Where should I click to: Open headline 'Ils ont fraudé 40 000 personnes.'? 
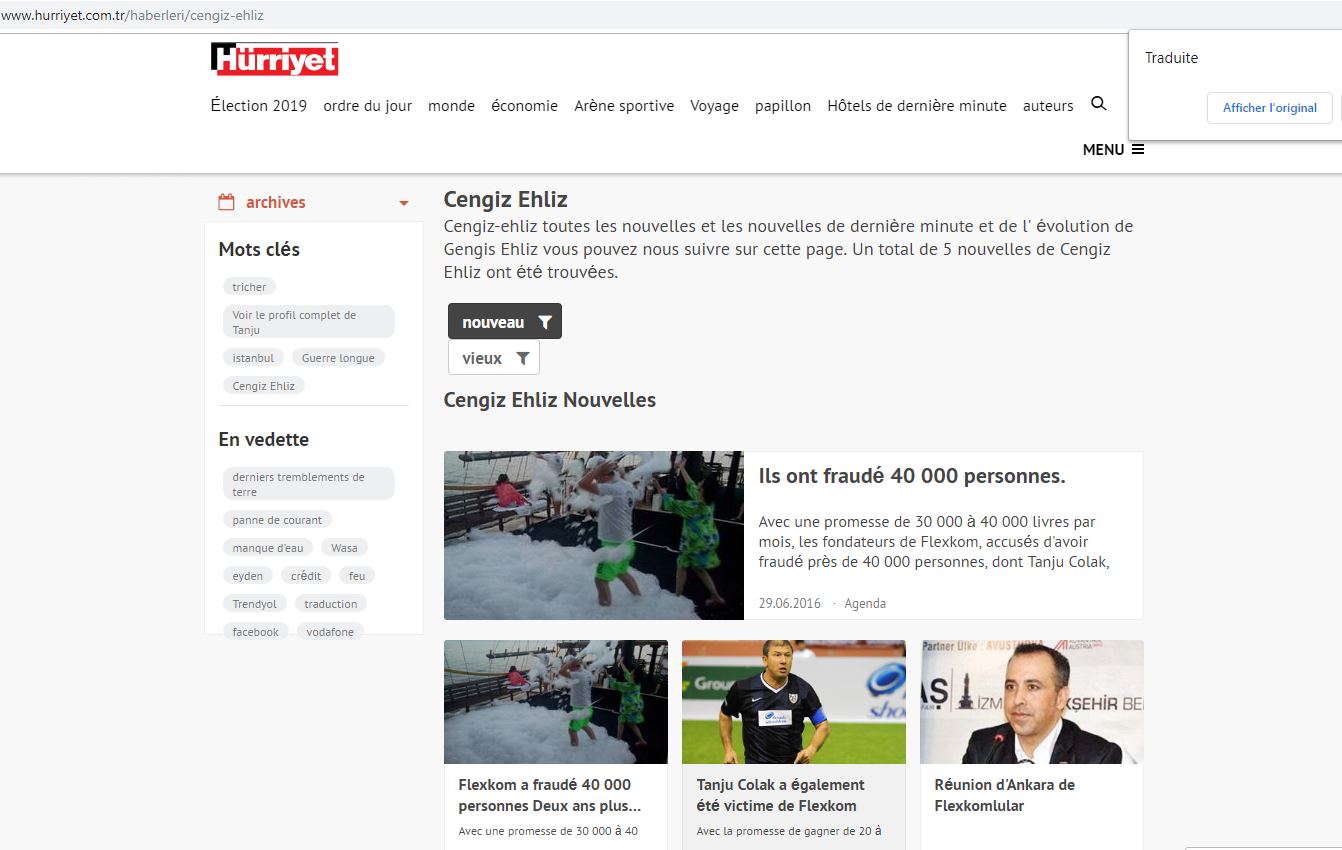coord(911,477)
